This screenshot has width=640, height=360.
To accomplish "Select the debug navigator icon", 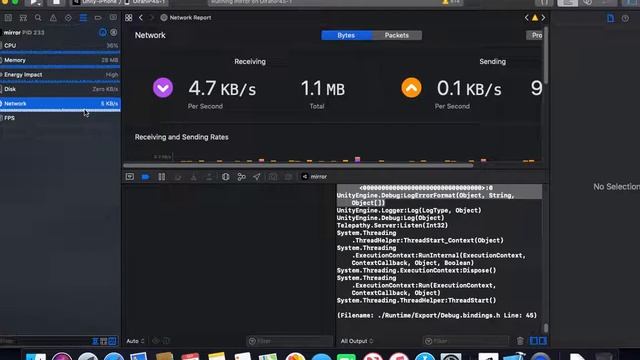I will (83, 18).
